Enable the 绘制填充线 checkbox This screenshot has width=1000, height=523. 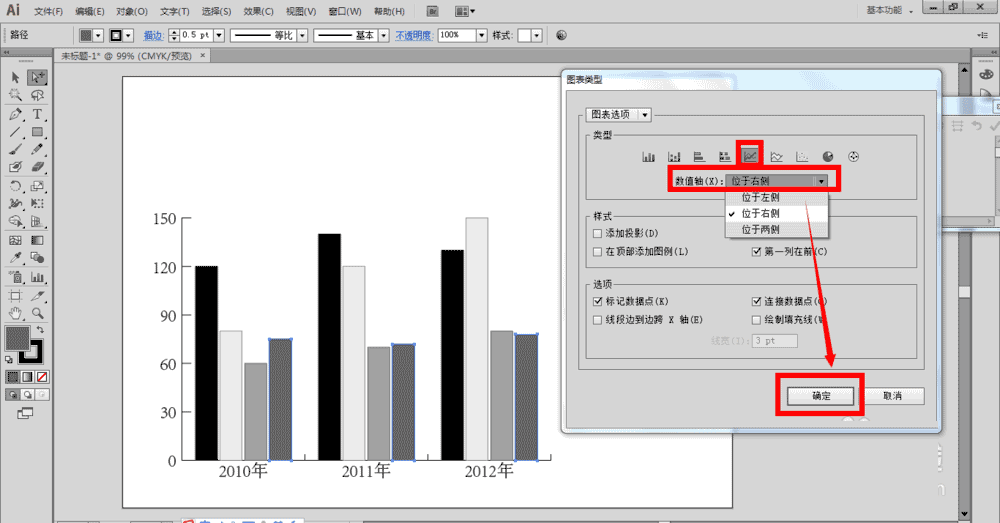(x=756, y=320)
